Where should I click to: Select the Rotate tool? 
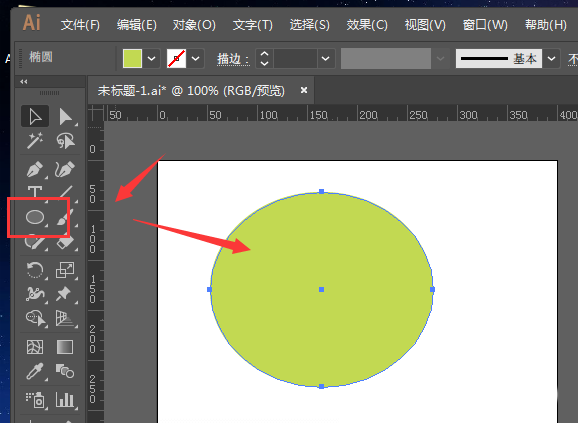[35, 270]
